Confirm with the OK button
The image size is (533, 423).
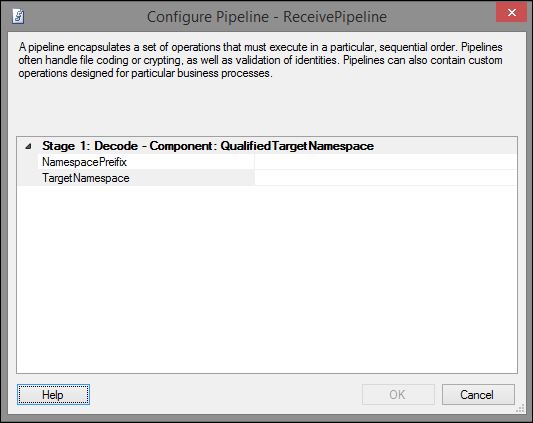[398, 394]
